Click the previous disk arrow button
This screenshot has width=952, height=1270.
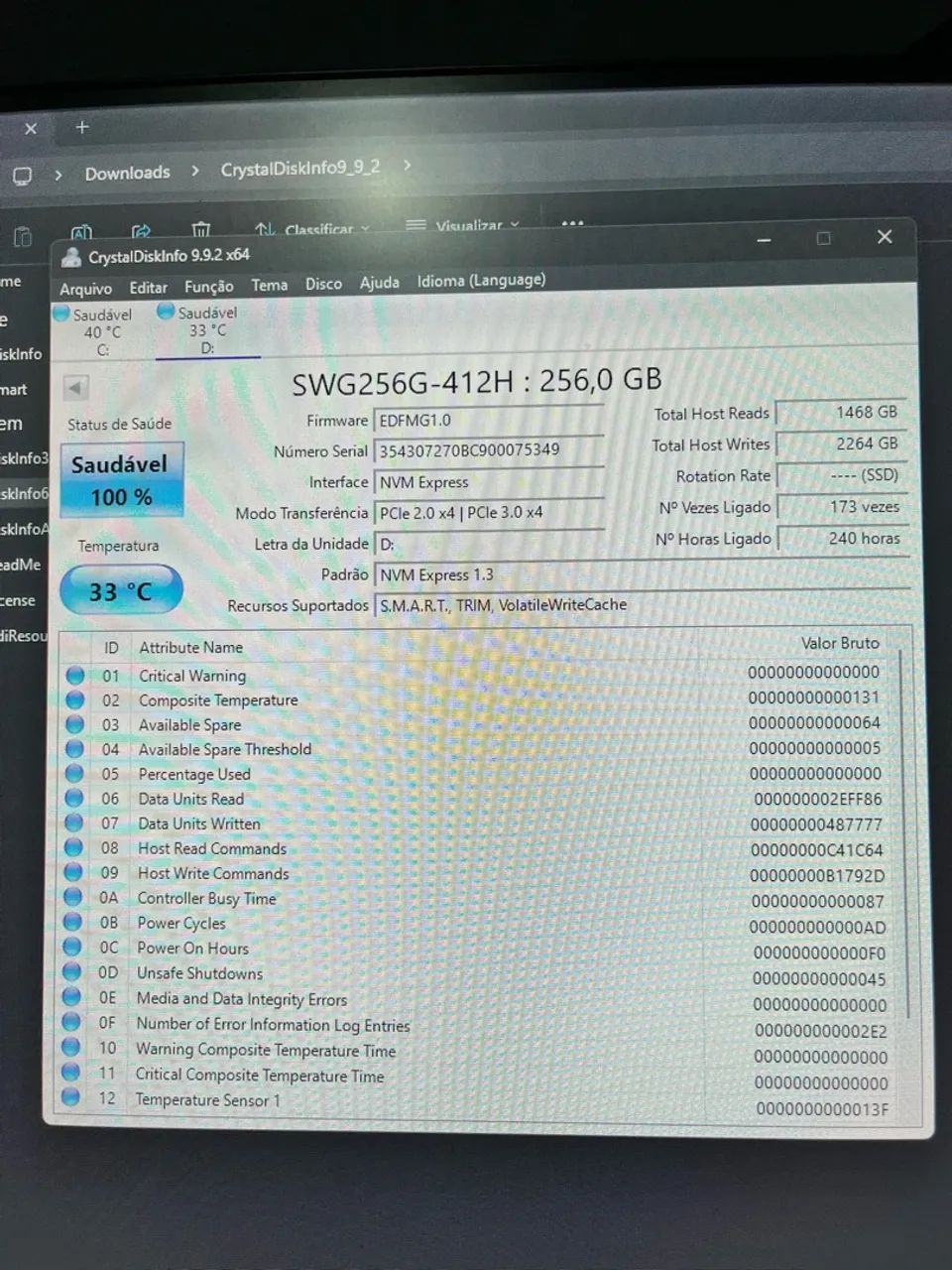point(75,387)
